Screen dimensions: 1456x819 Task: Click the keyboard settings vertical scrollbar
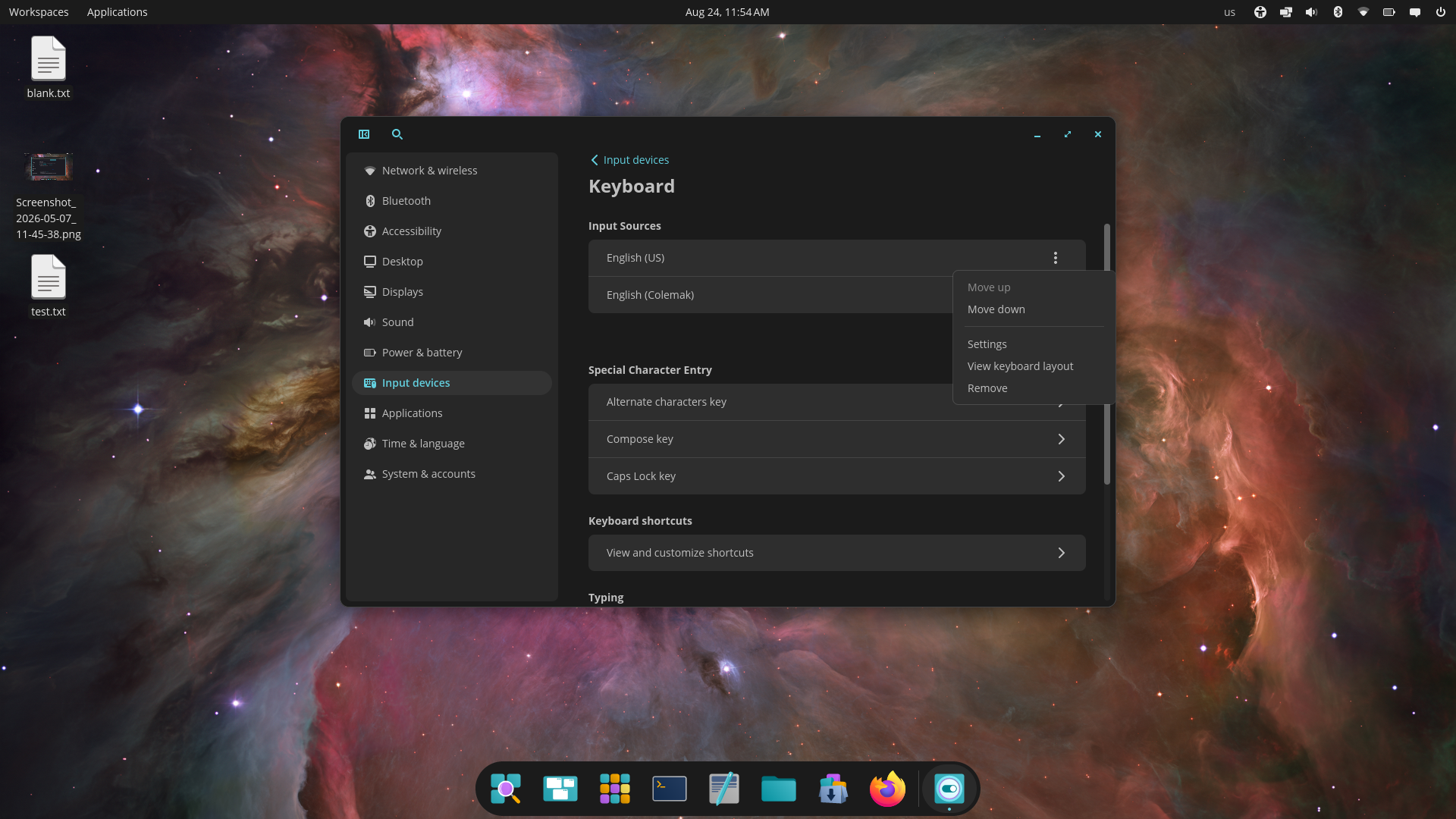1107,353
